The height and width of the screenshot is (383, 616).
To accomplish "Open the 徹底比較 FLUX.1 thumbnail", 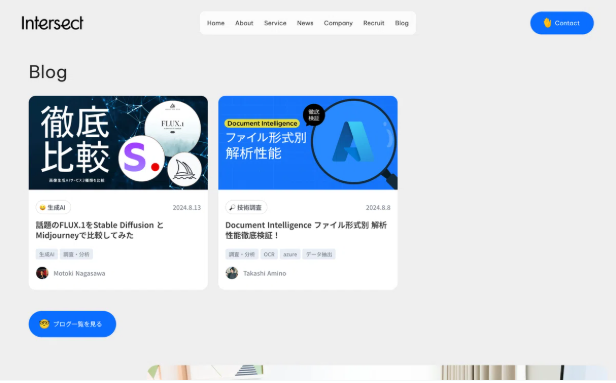I will (x=118, y=143).
